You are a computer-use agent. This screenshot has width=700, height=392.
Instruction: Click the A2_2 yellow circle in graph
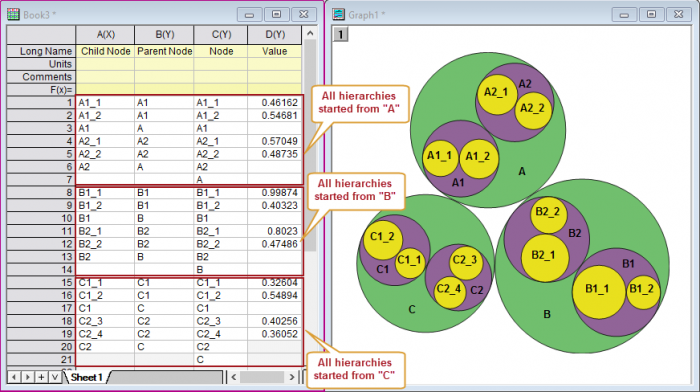coord(533,110)
